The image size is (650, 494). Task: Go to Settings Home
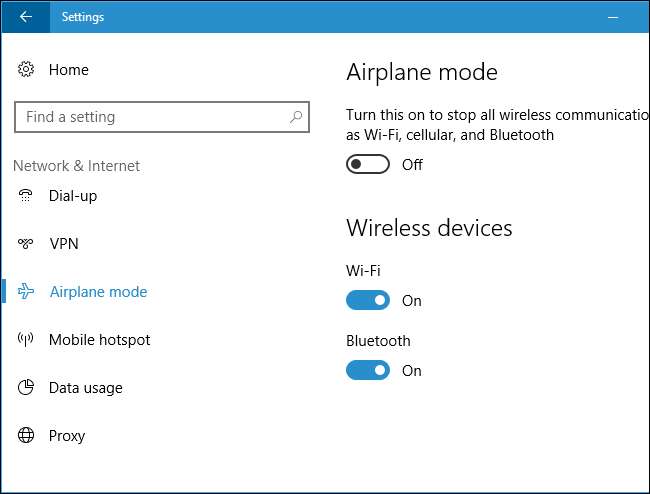click(68, 70)
